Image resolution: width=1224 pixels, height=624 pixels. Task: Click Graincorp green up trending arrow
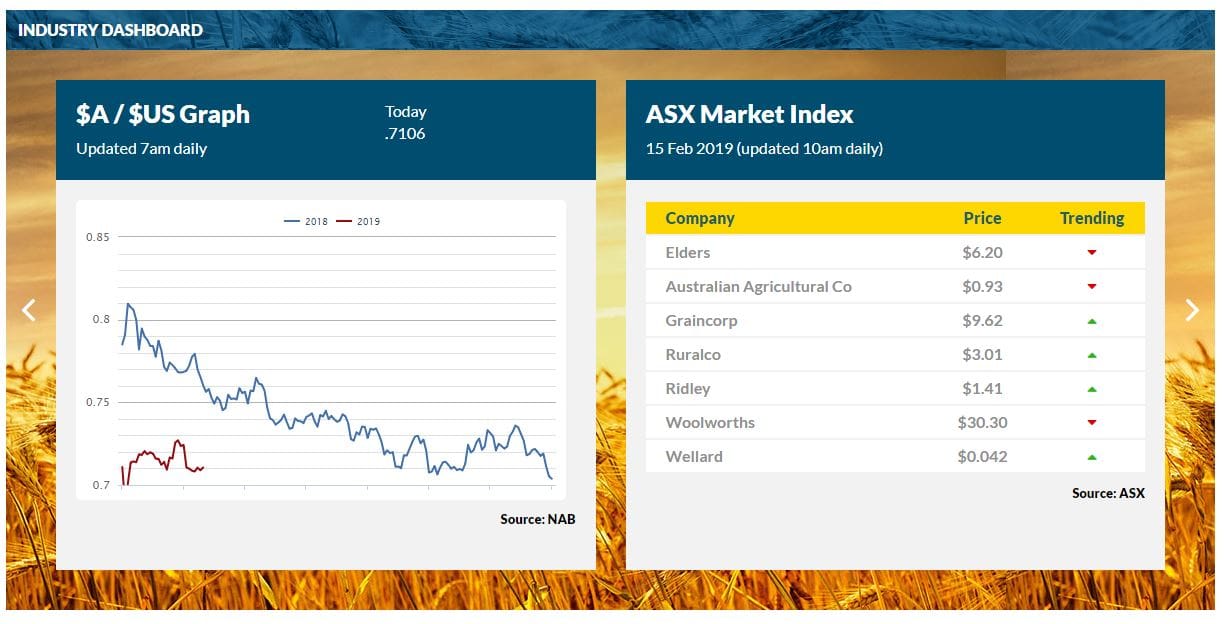point(1092,321)
